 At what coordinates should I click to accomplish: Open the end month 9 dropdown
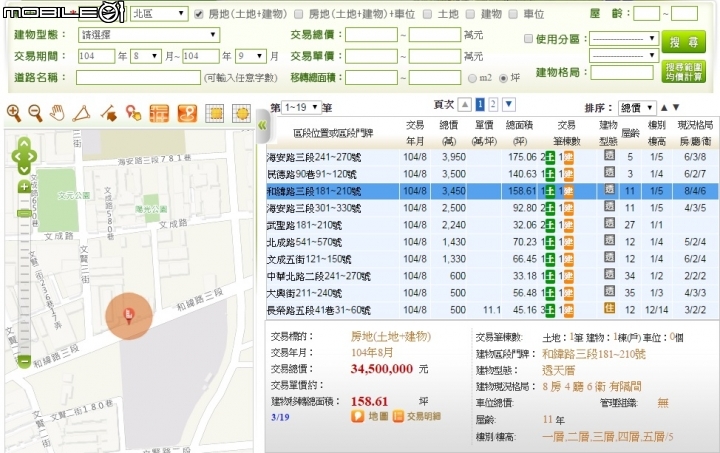(x=251, y=56)
